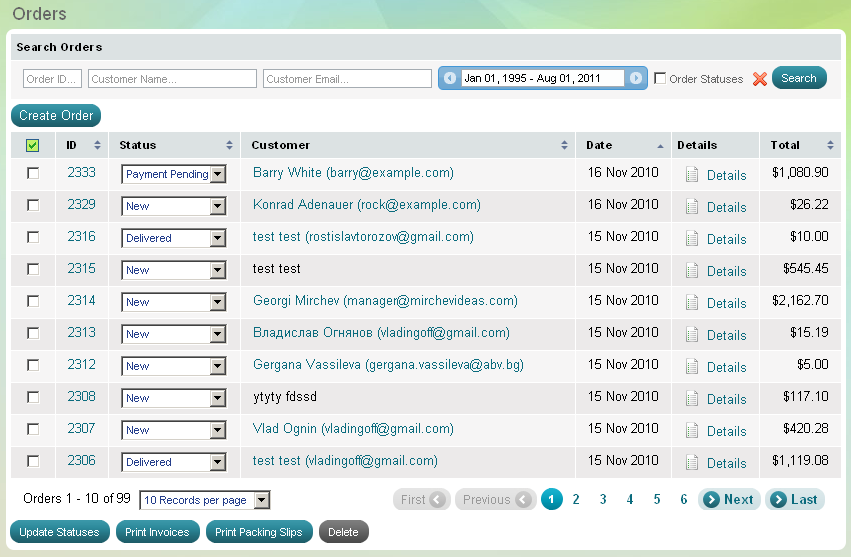Go to page 6 of orders
This screenshot has height=557, width=851.
coord(684,500)
